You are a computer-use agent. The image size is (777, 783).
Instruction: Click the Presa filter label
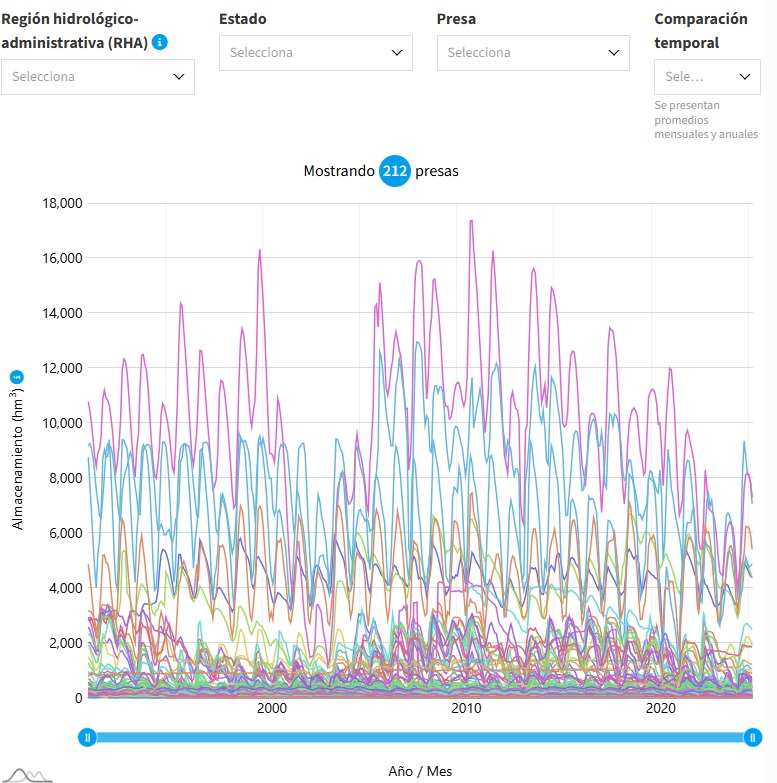pyautogui.click(x=456, y=19)
